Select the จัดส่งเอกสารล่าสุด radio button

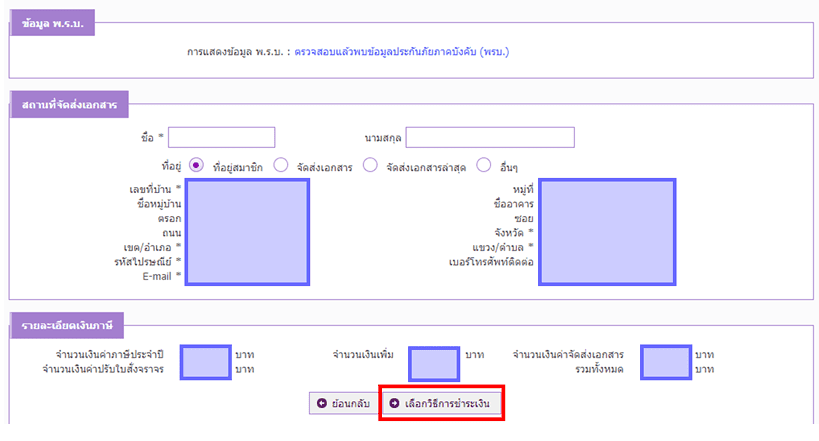(x=370, y=165)
